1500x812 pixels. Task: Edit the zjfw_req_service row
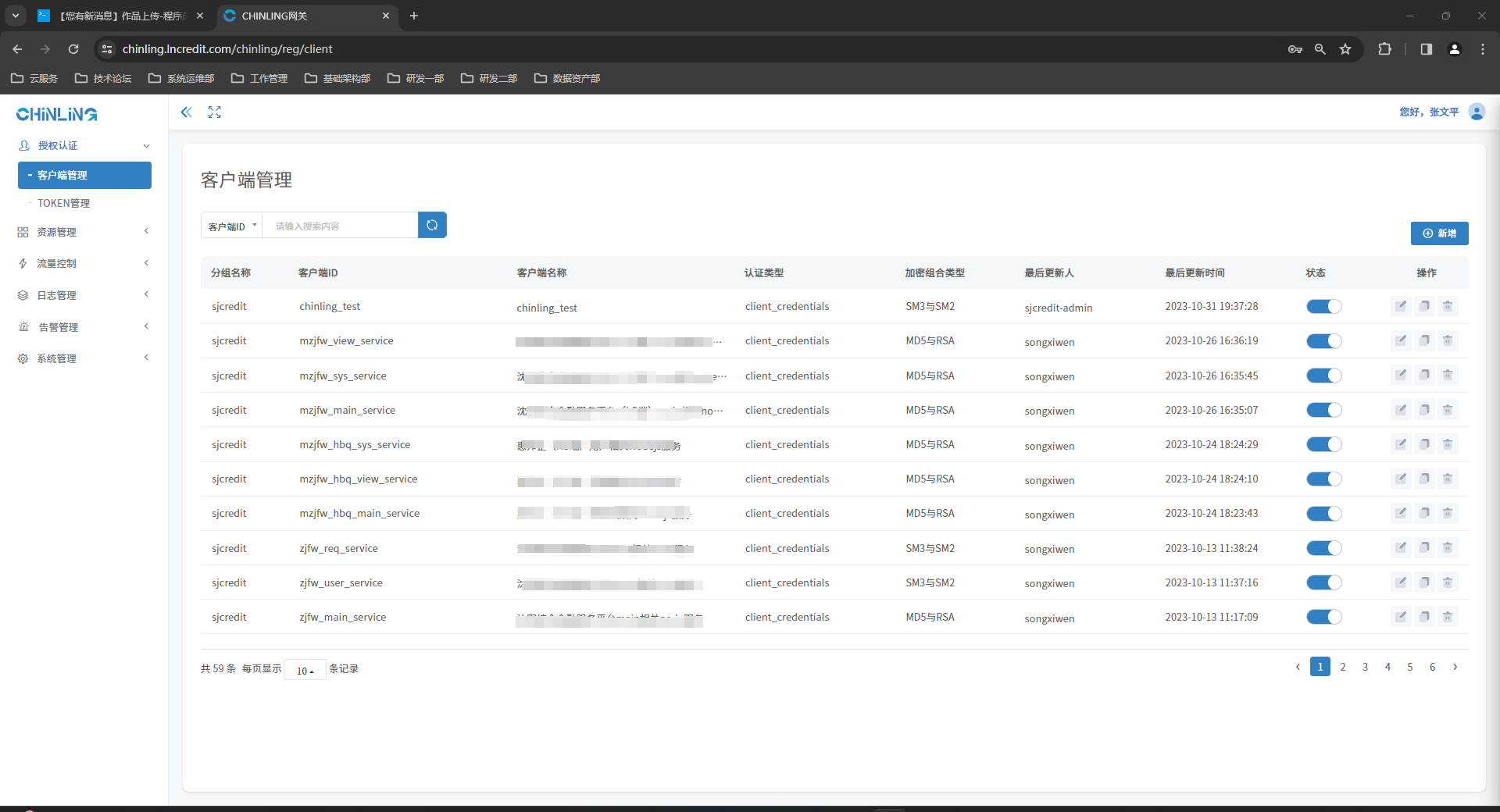(1401, 547)
